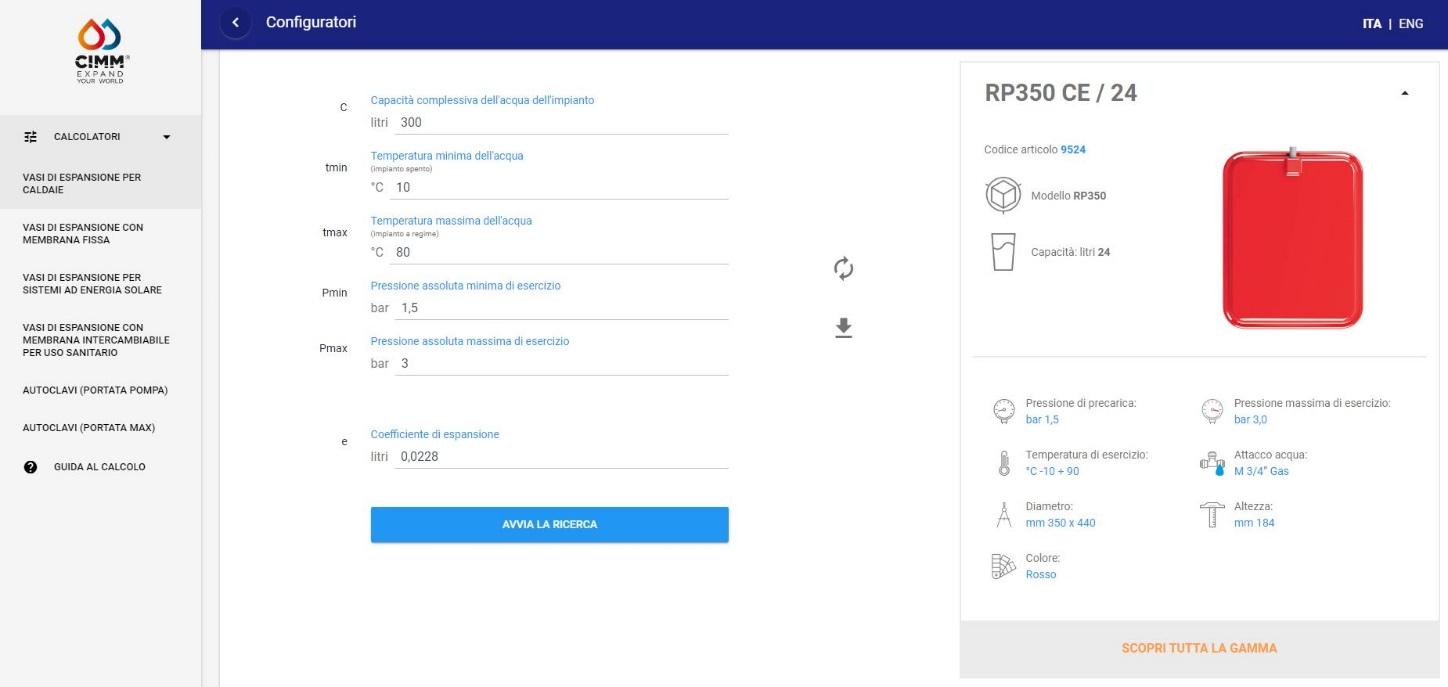
Task: Click the 'bar 1,5' precarica value
Action: click(x=1042, y=419)
